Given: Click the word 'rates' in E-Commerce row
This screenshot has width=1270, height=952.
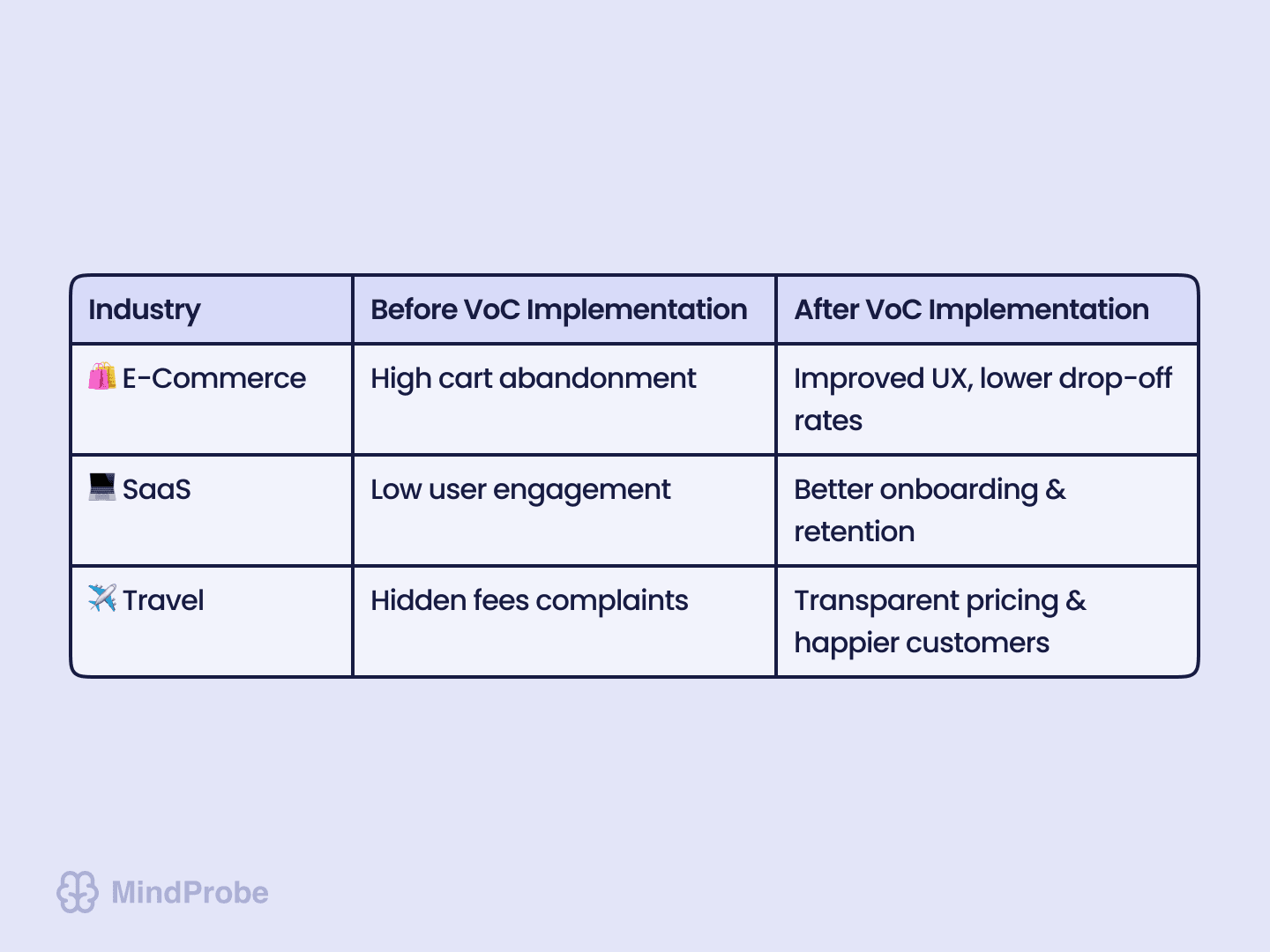Looking at the screenshot, I should coord(828,421).
